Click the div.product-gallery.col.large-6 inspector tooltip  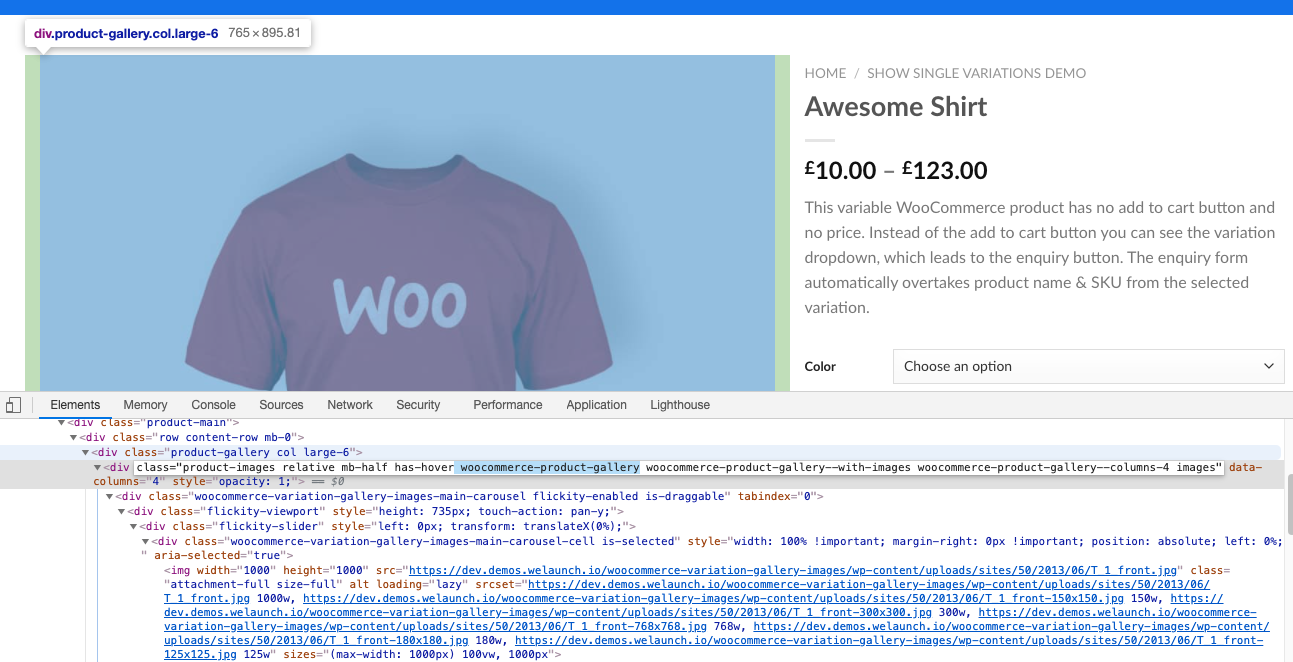coord(168,33)
